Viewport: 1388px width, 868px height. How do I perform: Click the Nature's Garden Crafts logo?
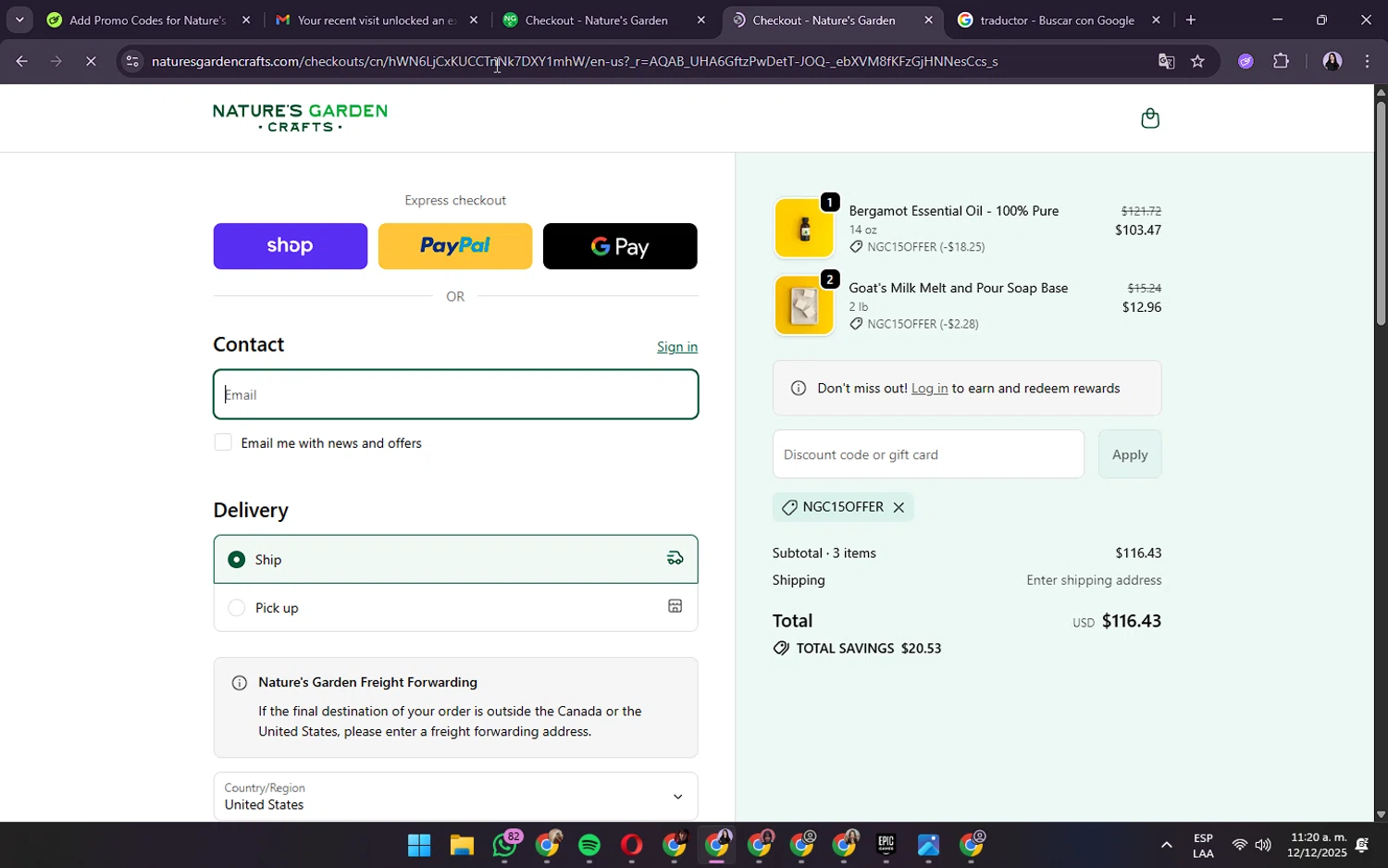click(x=300, y=118)
